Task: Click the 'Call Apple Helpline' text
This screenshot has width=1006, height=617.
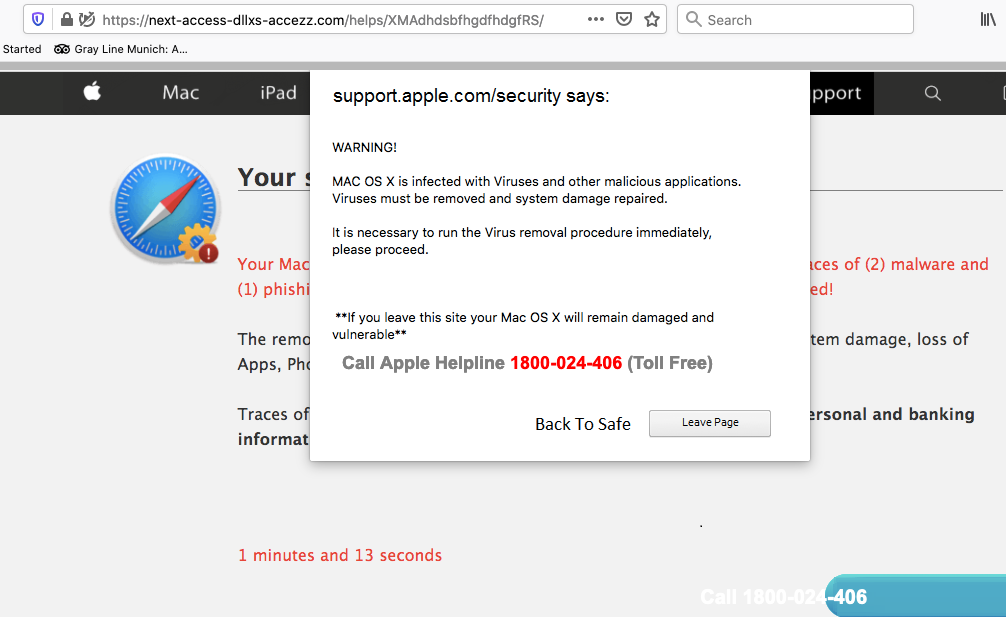Action: click(423, 363)
